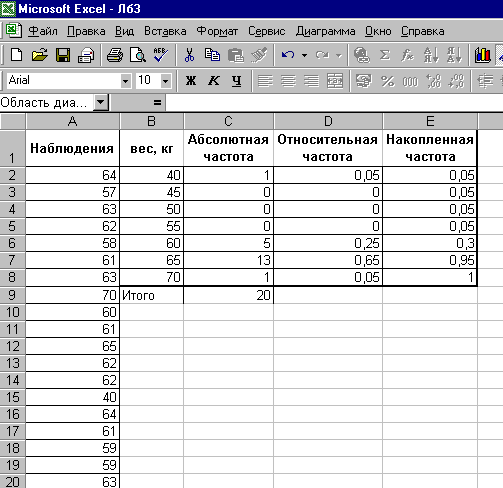Click the Copy icon
The height and width of the screenshot is (488, 503).
[x=212, y=55]
